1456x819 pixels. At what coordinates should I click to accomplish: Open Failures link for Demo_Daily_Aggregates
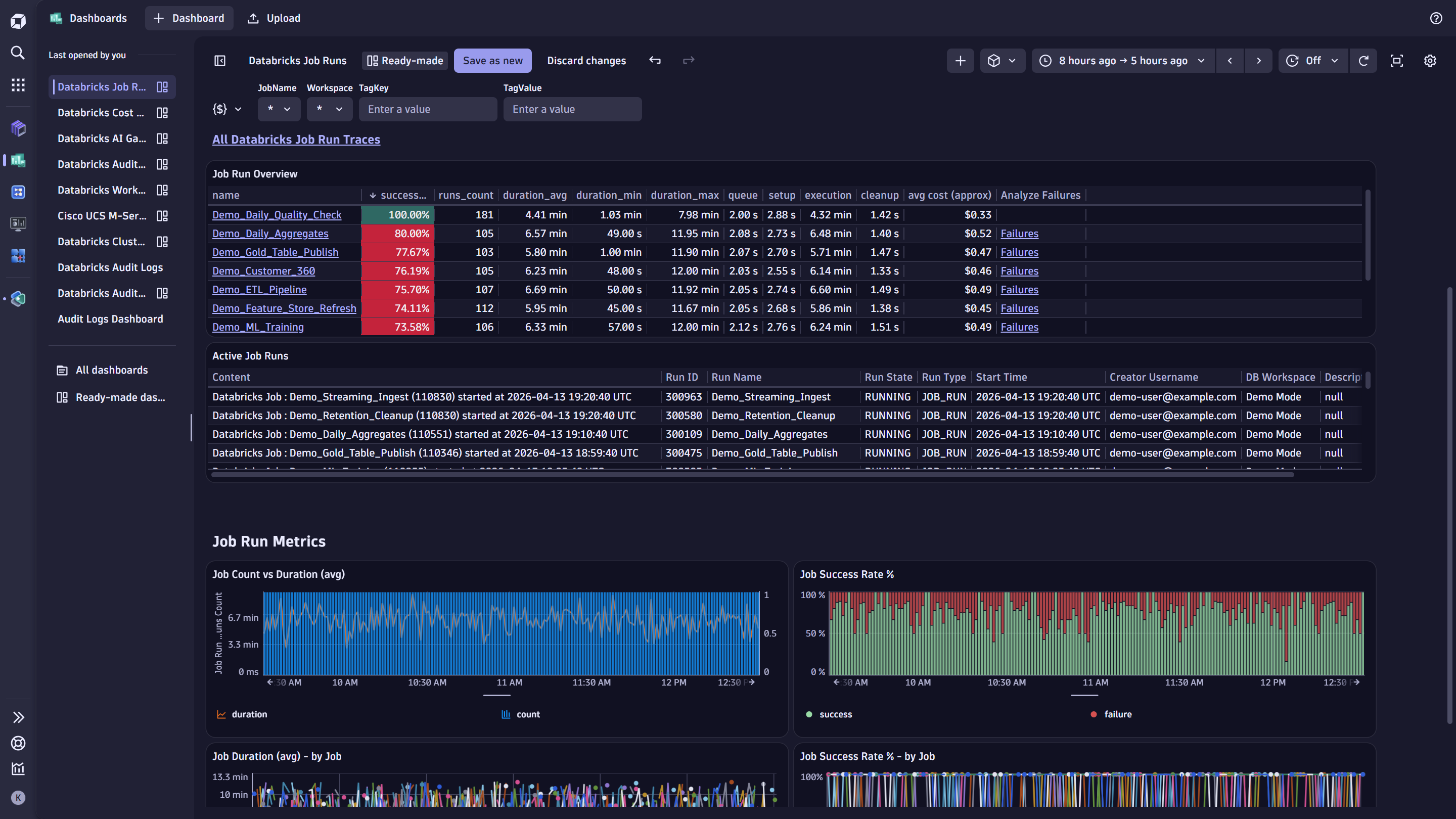(1019, 234)
